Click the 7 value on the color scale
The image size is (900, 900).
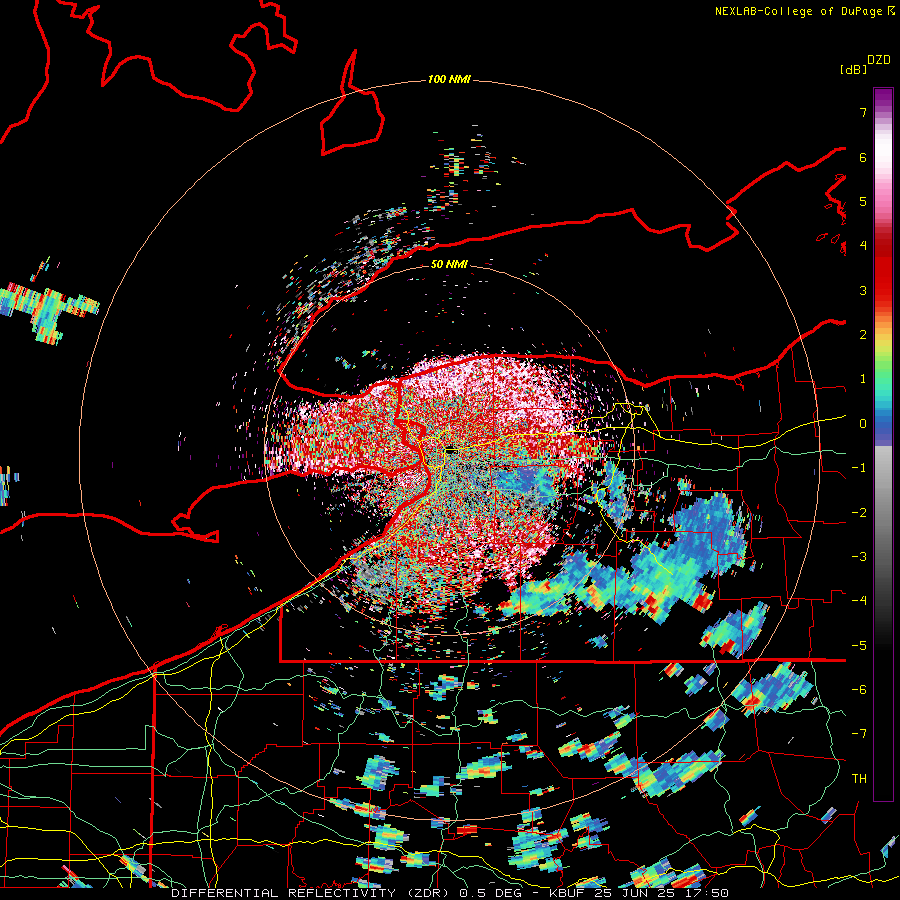tap(863, 112)
